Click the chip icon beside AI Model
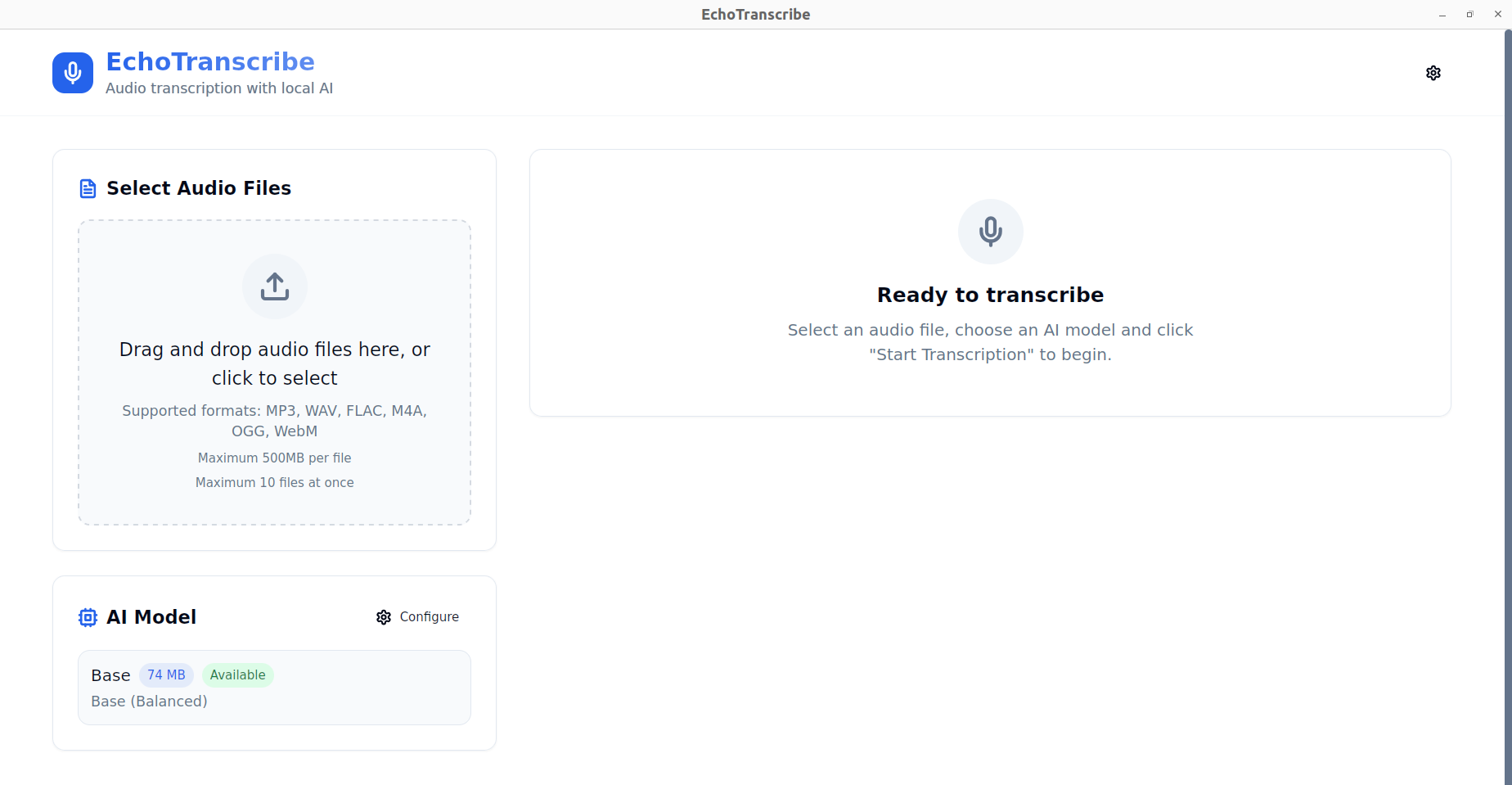The width and height of the screenshot is (1512, 785). click(x=88, y=617)
